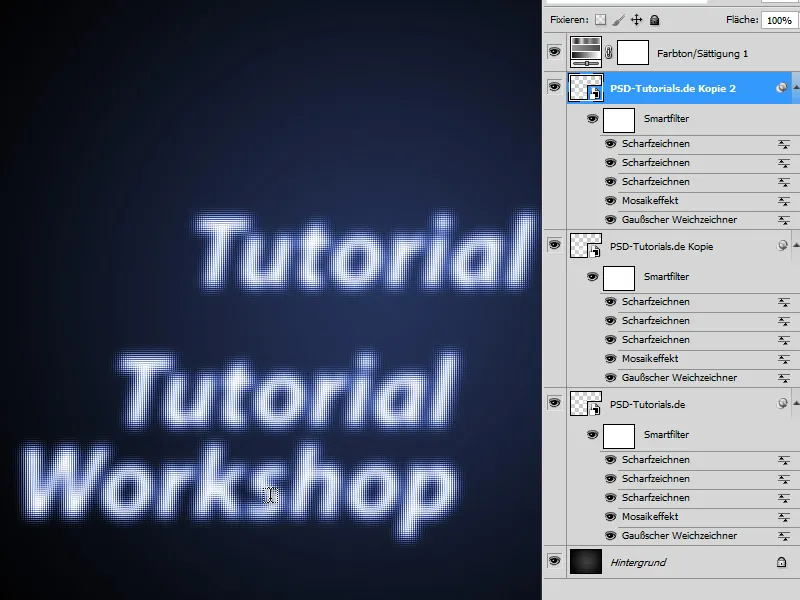800x600 pixels.
Task: Open blending options for Mosaikeffekt under Kopie 2
Action: click(784, 202)
